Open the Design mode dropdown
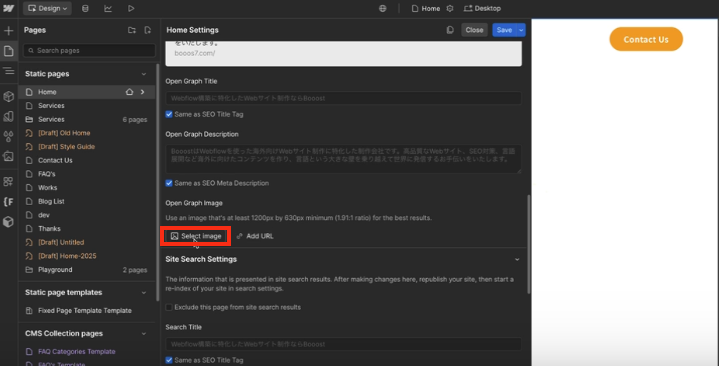Image resolution: width=719 pixels, height=366 pixels. pos(48,8)
